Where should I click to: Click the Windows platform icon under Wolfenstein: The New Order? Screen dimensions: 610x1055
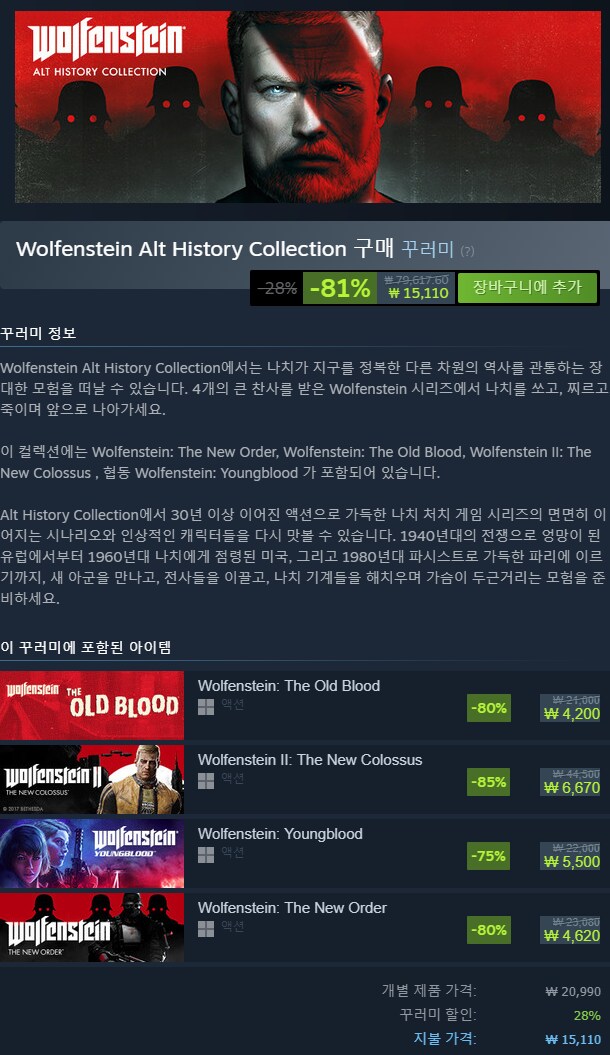(x=206, y=929)
